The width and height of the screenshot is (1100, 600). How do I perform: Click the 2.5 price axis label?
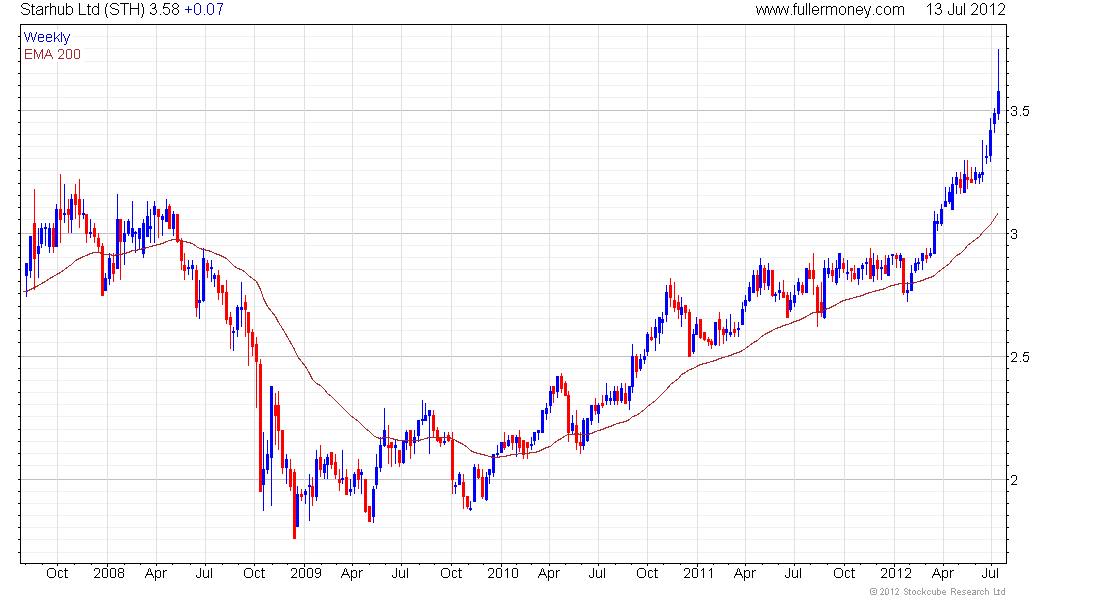point(1020,357)
